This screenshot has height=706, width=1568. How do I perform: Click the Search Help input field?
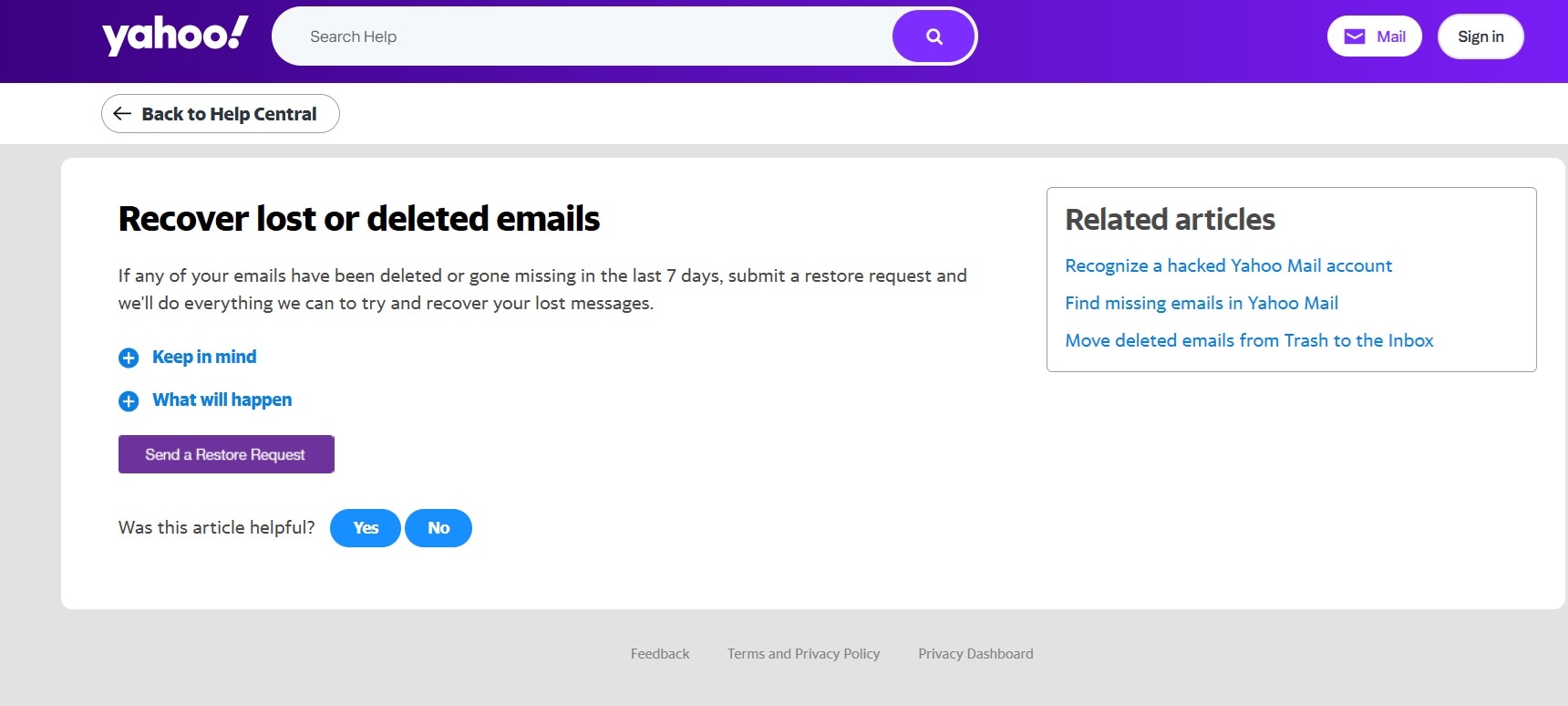pyautogui.click(x=583, y=36)
